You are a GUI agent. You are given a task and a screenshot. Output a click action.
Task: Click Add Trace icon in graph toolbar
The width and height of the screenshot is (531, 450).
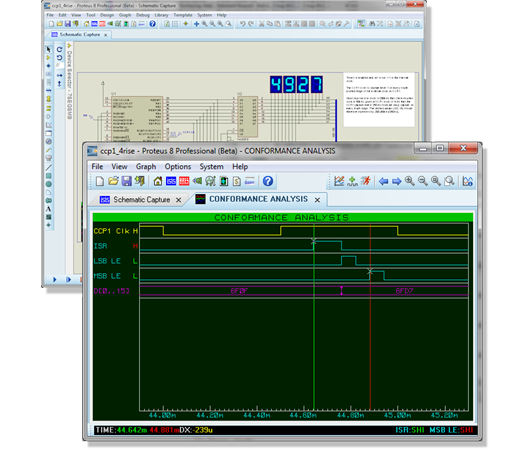pyautogui.click(x=352, y=181)
